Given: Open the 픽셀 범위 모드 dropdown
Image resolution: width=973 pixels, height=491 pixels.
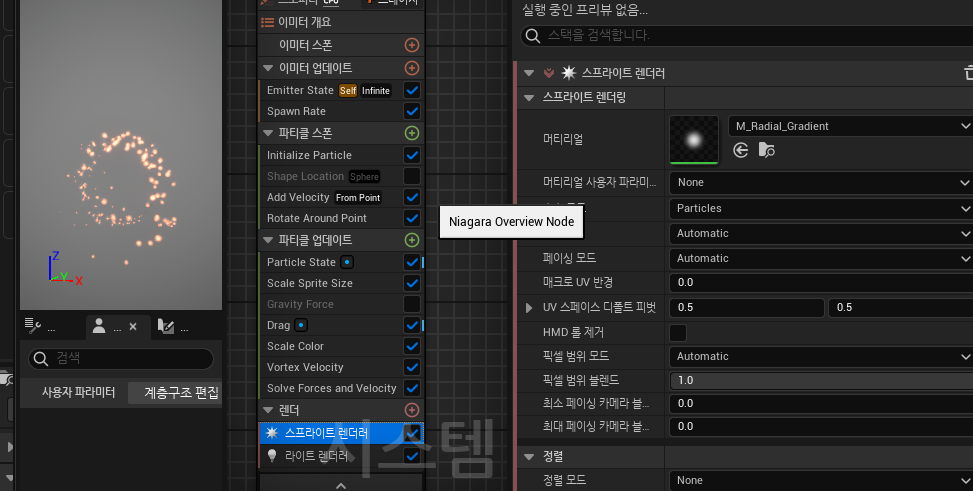Looking at the screenshot, I should [x=821, y=356].
